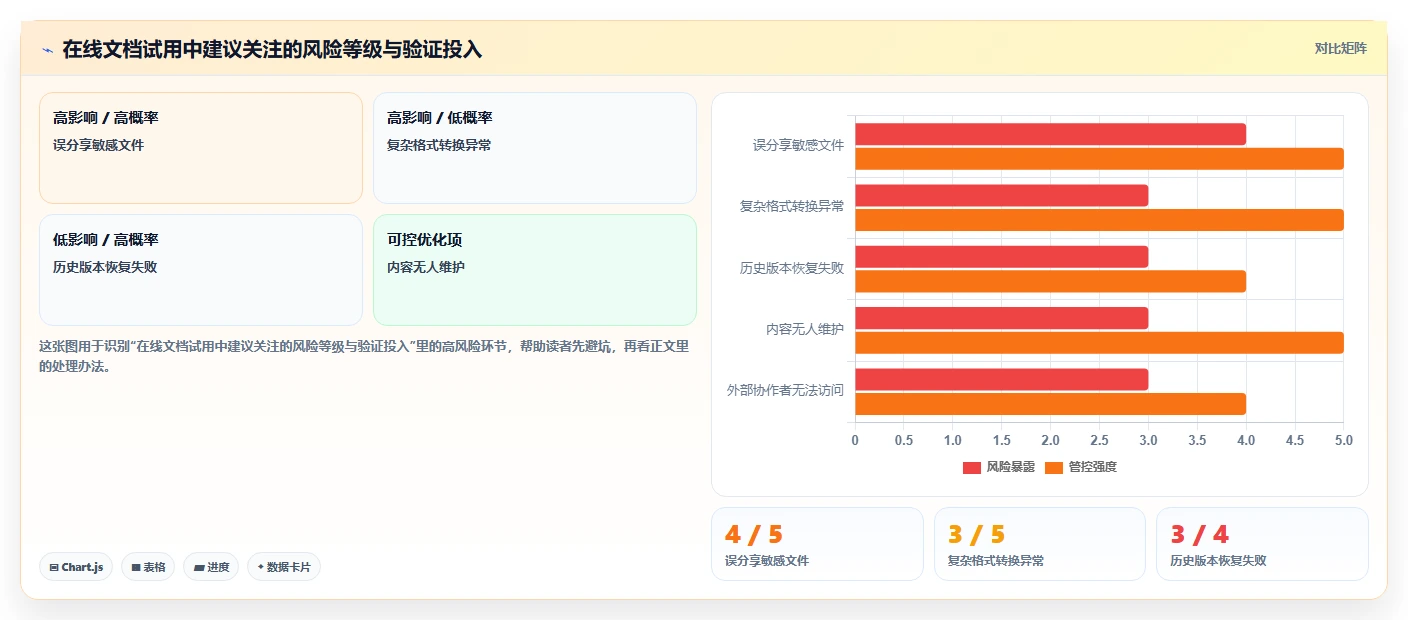This screenshot has height=620, width=1408.
Task: Click the 表格 tag chip
Action: click(x=148, y=567)
